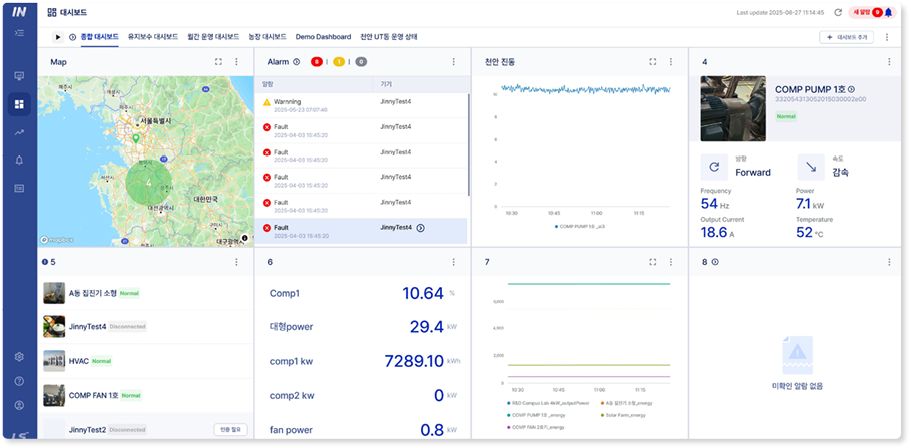Expand the Map widget to fullscreen
Image resolution: width=911 pixels, height=448 pixels.
[218, 62]
